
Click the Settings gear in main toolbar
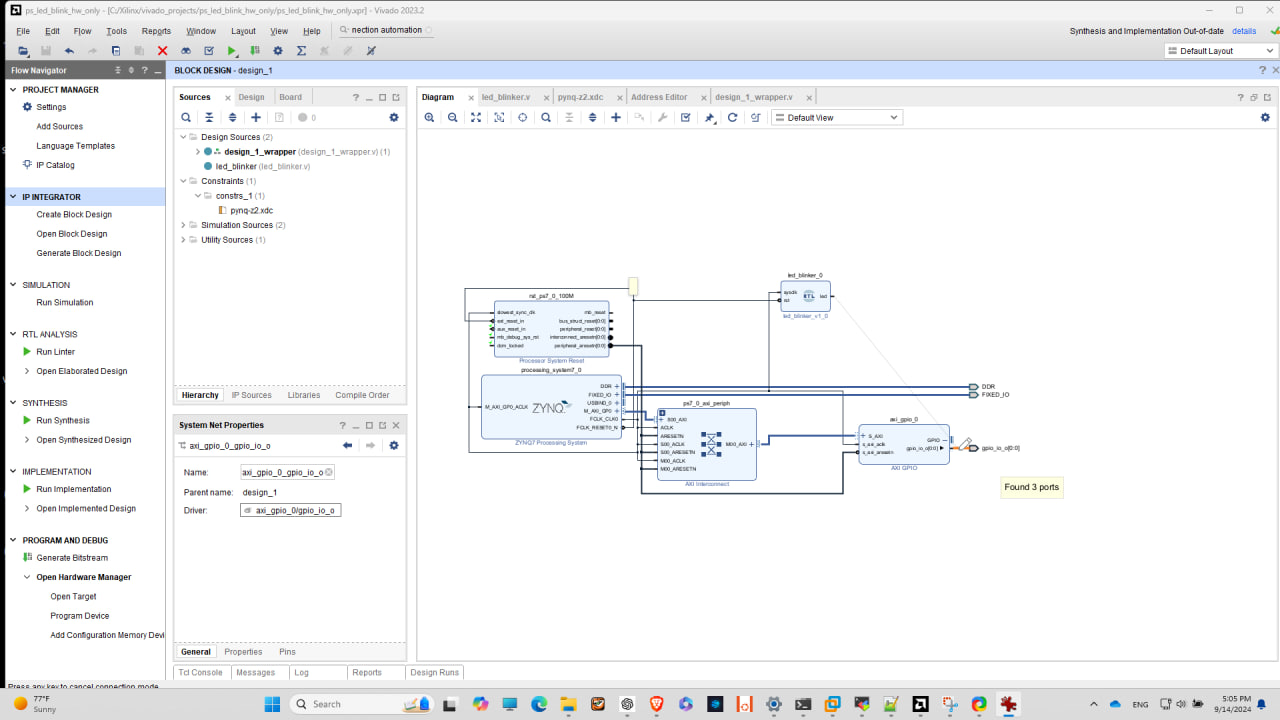[x=278, y=51]
